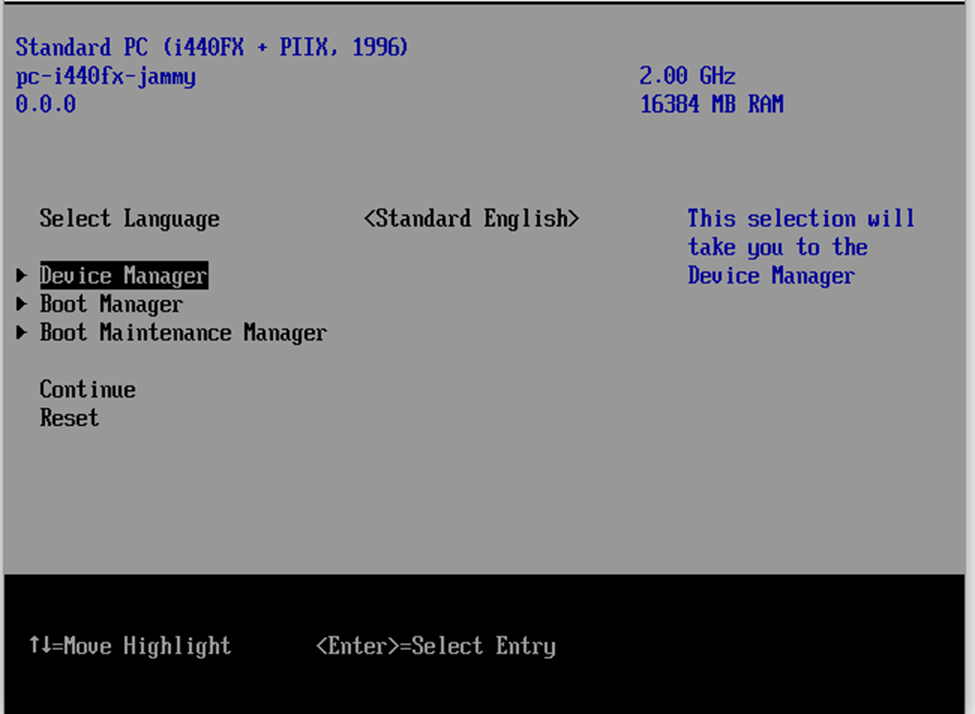Select the Reset option
This screenshot has width=975, height=714.
tap(69, 418)
